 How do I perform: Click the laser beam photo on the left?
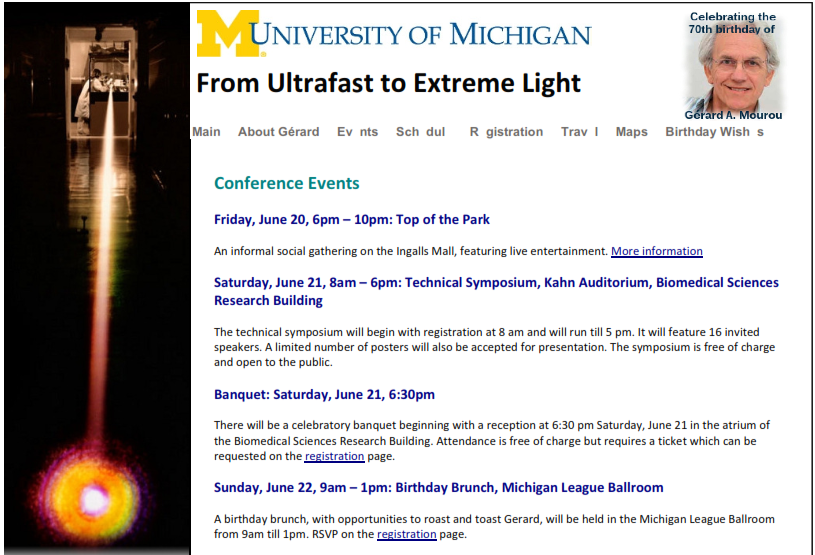[x=97, y=279]
